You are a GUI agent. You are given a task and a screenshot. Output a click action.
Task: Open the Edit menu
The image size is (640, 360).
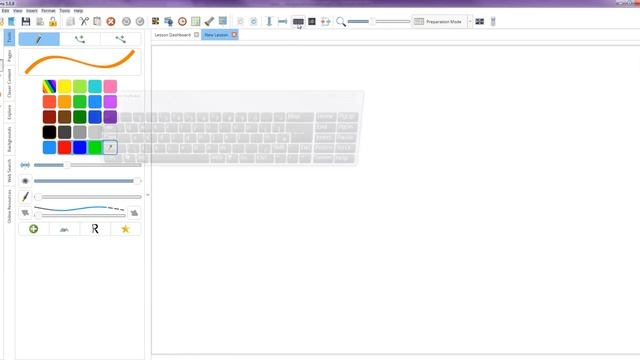pyautogui.click(x=5, y=11)
